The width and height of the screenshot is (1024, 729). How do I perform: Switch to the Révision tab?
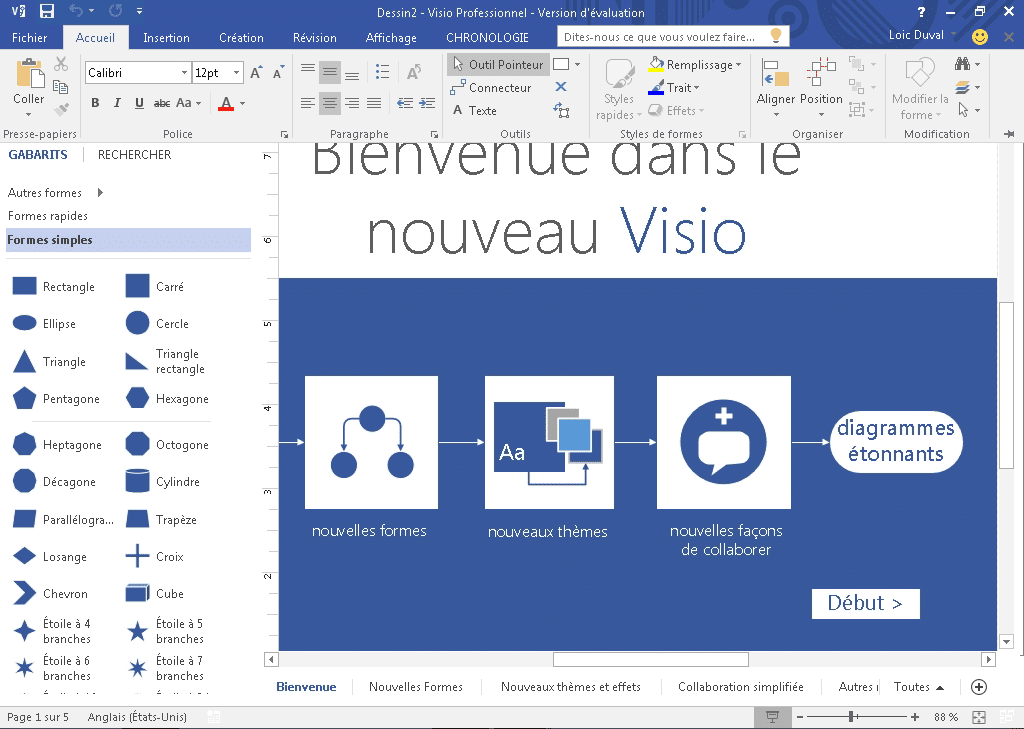[315, 38]
